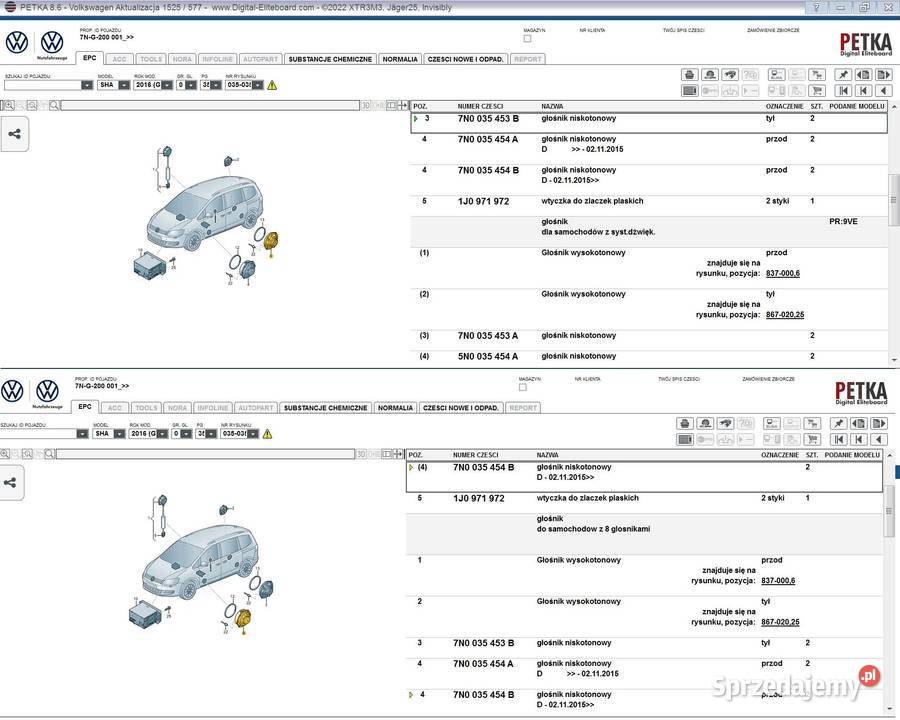Click the print icon in upper window toolbar

[x=689, y=75]
